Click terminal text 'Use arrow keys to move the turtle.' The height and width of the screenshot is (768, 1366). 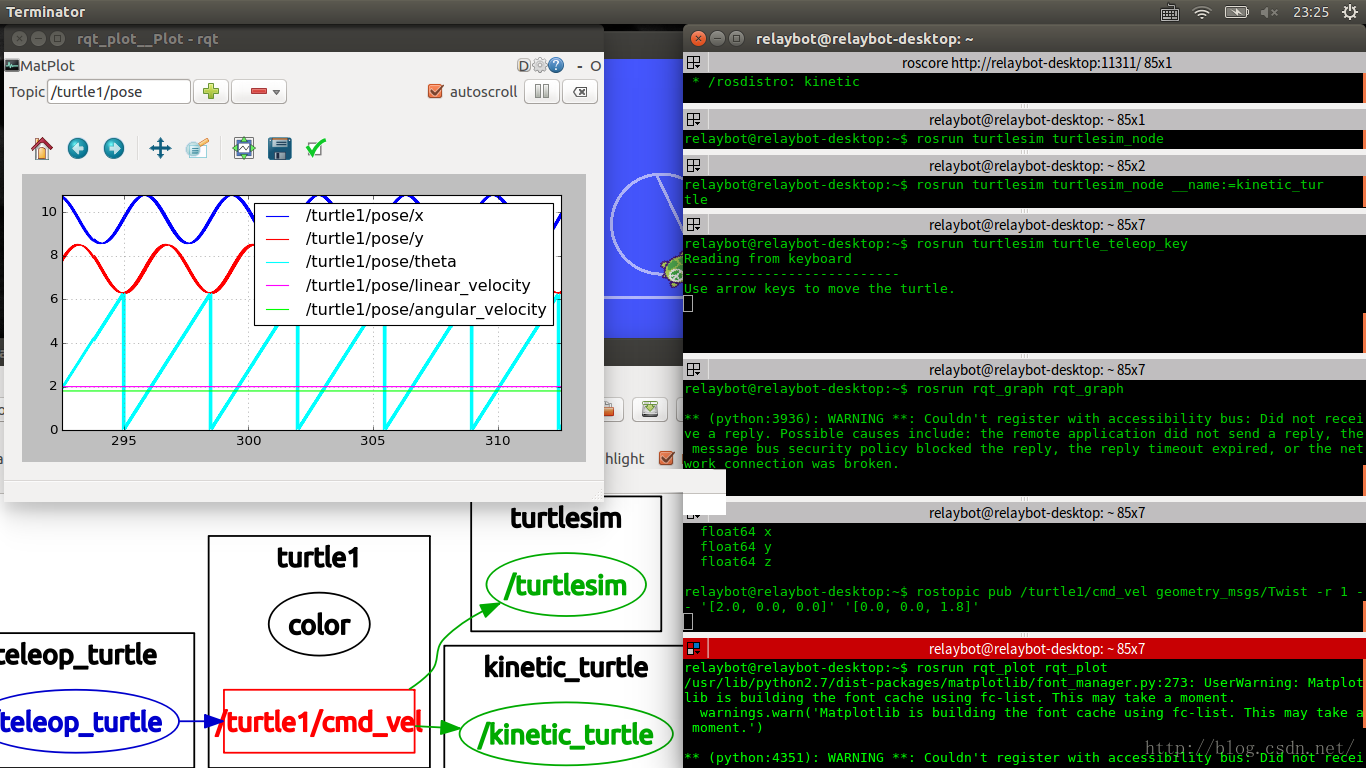click(x=820, y=289)
